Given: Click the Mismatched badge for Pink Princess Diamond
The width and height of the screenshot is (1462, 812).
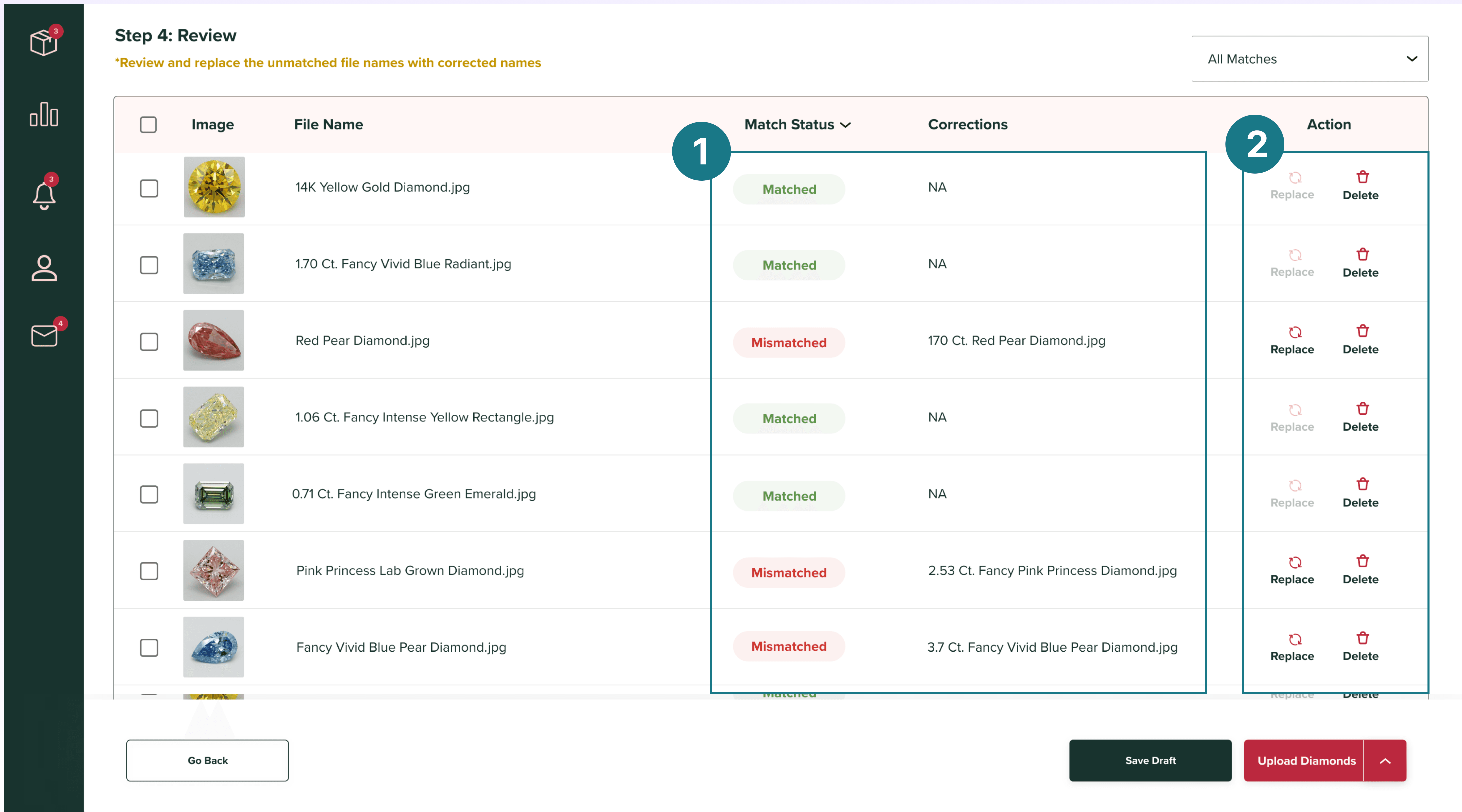Looking at the screenshot, I should pyautogui.click(x=788, y=572).
